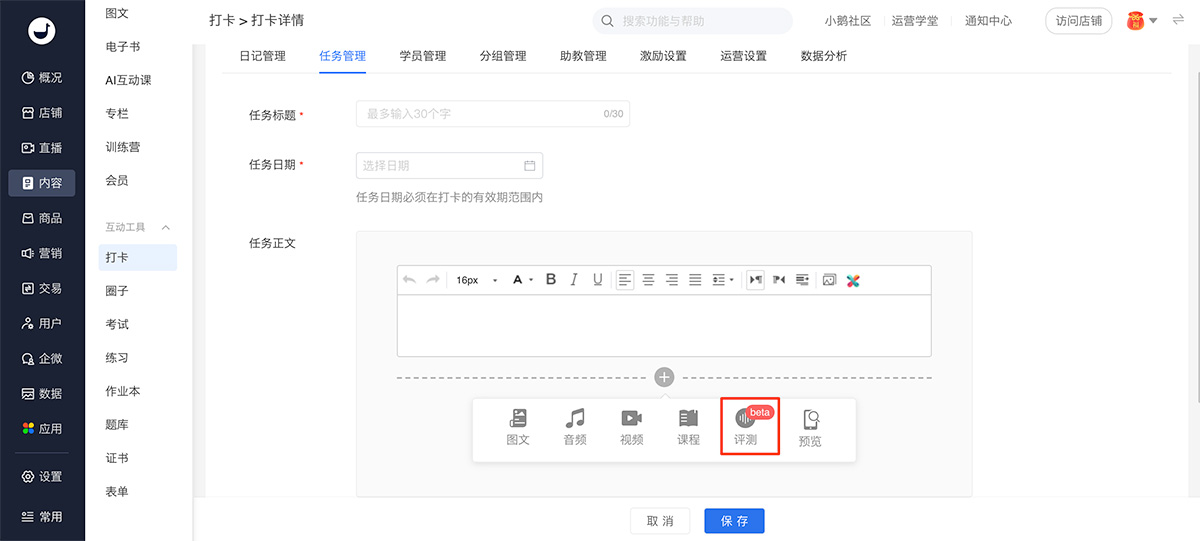Viewport: 1200px width, 541px height.
Task: Toggle italic formatting in the editor
Action: (574, 280)
